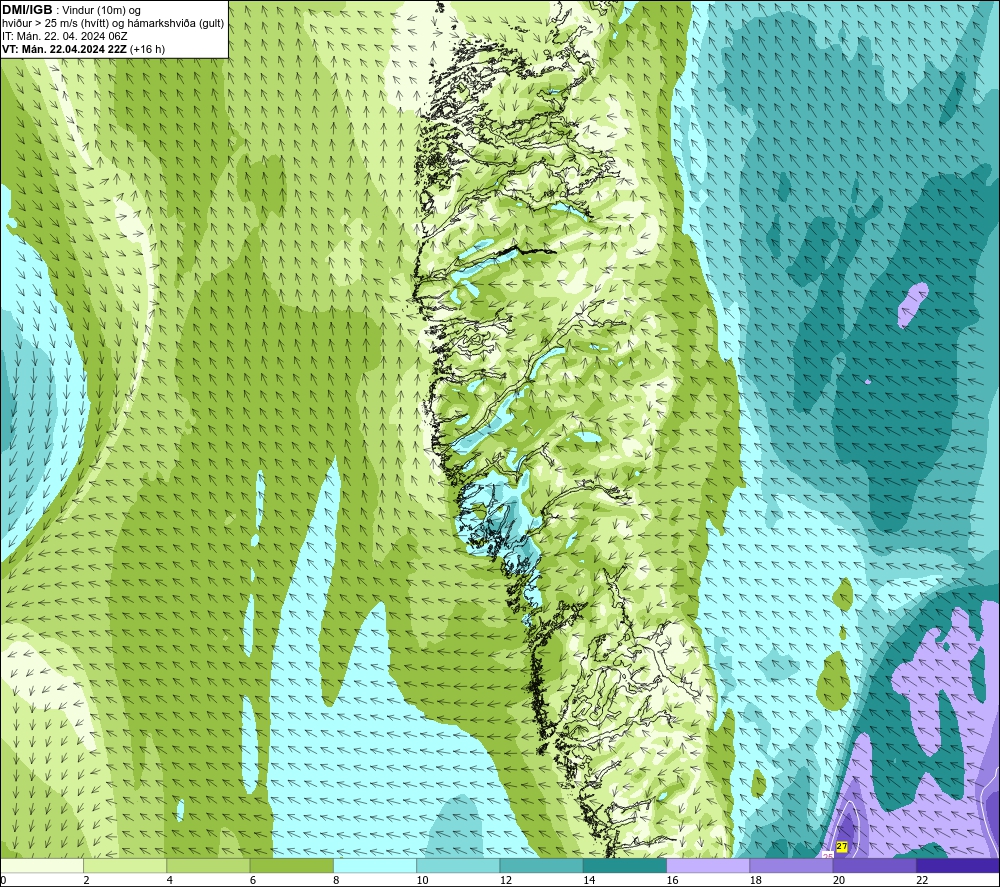The height and width of the screenshot is (887, 1000).
Task: Click the legend number "6"
Action: click(x=253, y=881)
